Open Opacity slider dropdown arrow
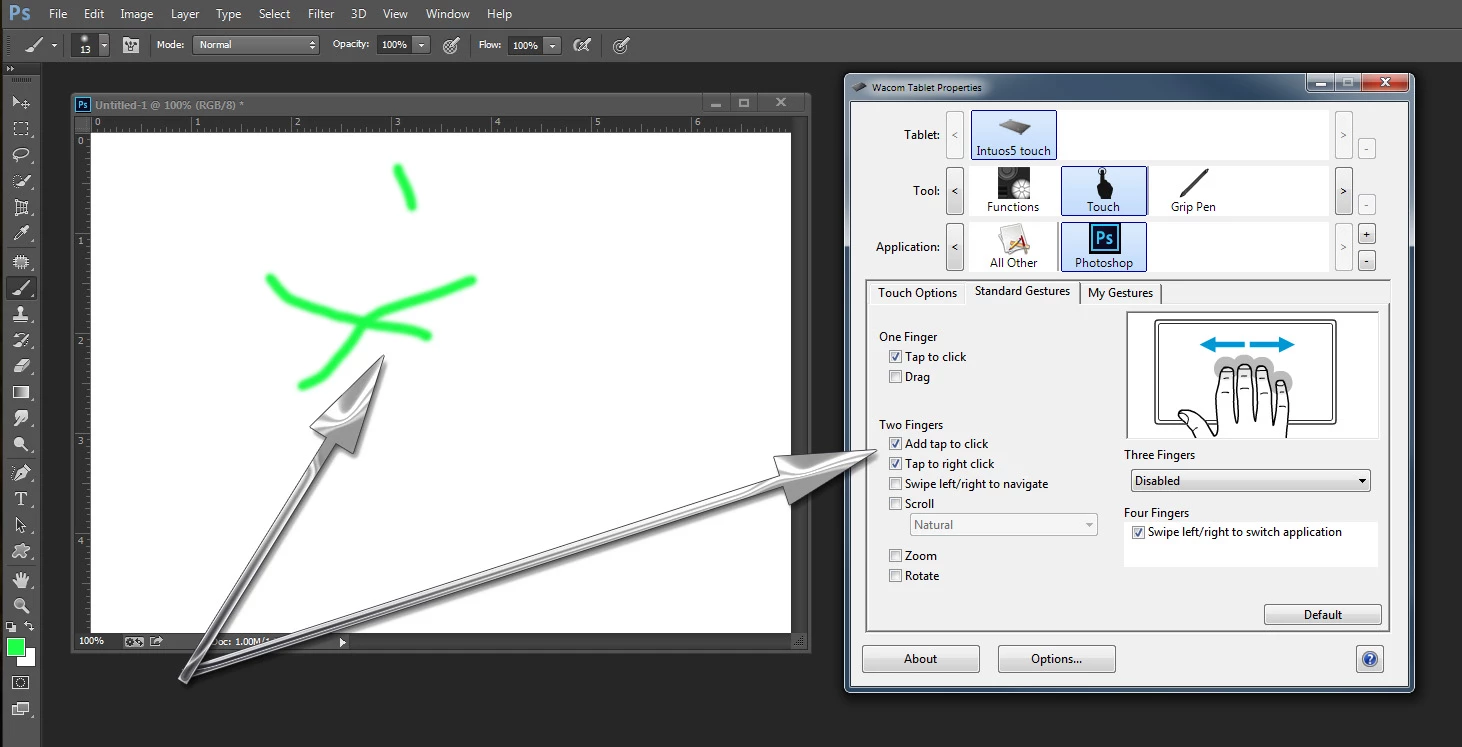This screenshot has width=1462, height=747. tap(421, 45)
